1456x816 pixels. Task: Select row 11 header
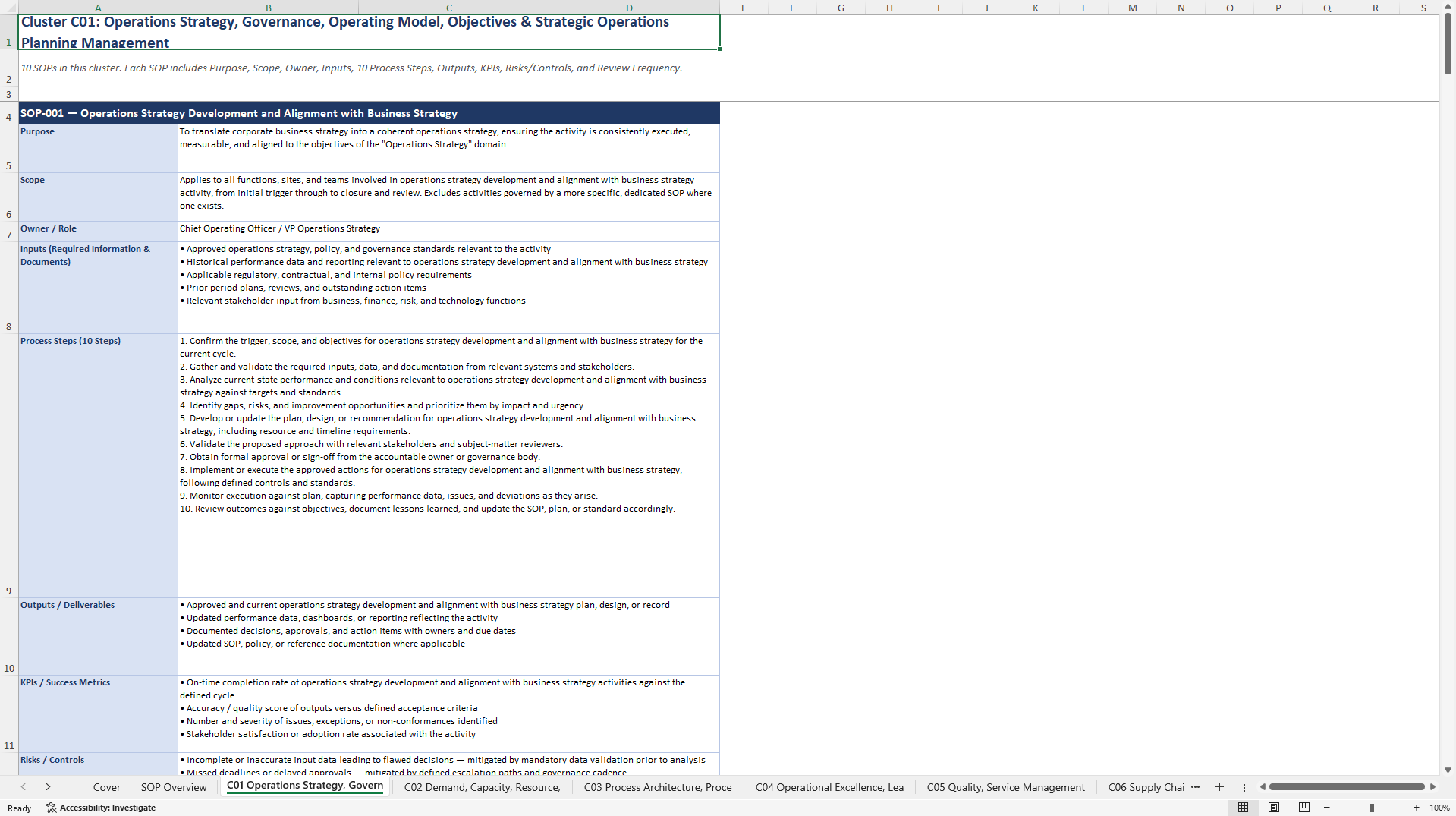coord(9,714)
